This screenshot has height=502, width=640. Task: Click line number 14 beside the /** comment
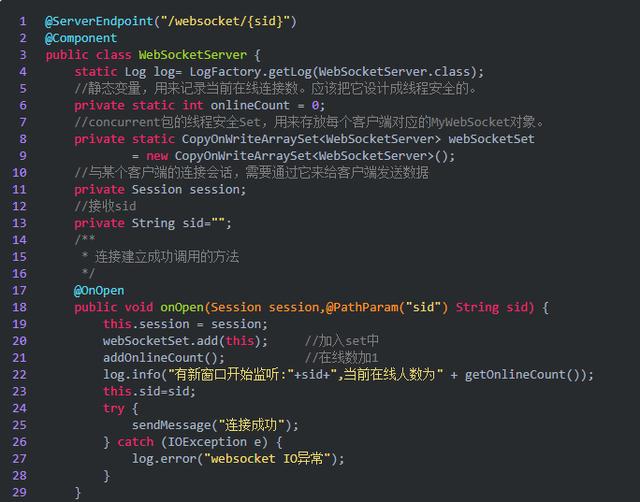pos(20,240)
